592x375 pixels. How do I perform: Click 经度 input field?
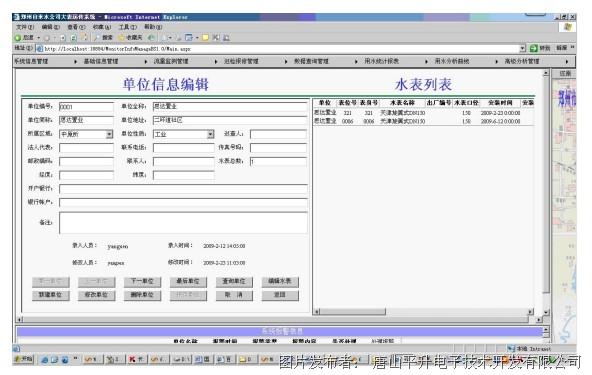pyautogui.click(x=86, y=175)
